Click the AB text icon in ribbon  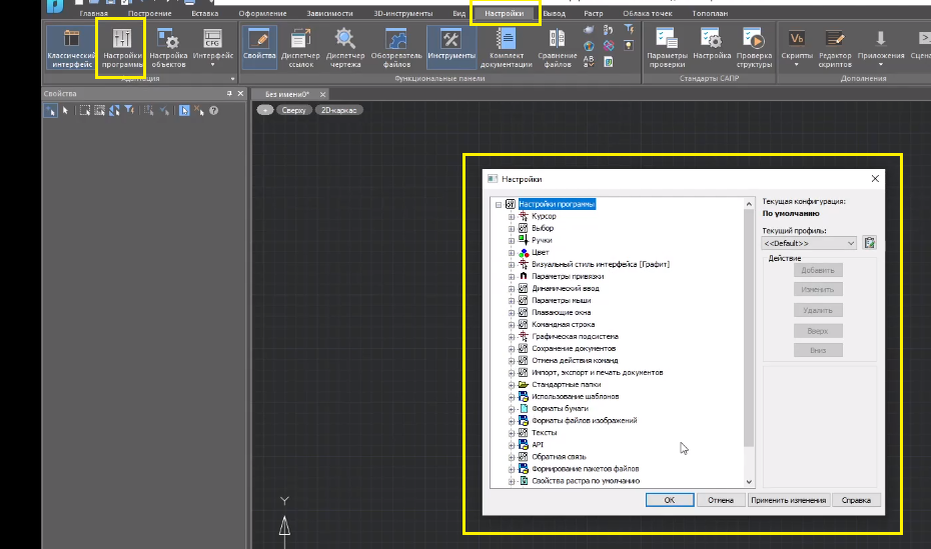point(588,61)
